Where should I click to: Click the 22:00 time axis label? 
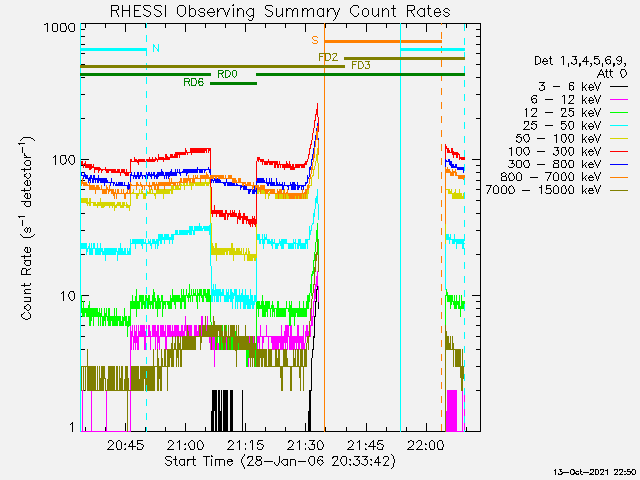point(426,445)
